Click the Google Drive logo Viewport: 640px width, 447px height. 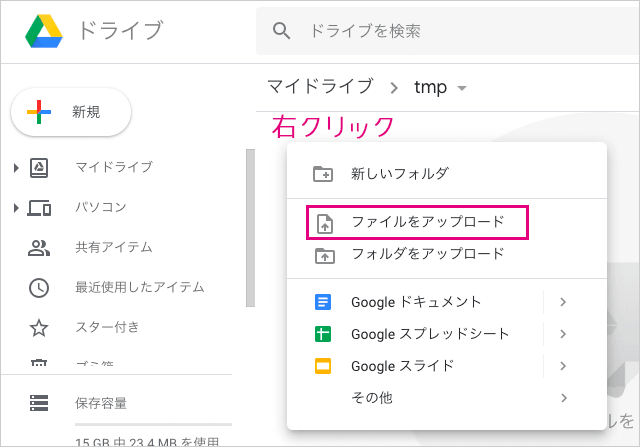44,31
